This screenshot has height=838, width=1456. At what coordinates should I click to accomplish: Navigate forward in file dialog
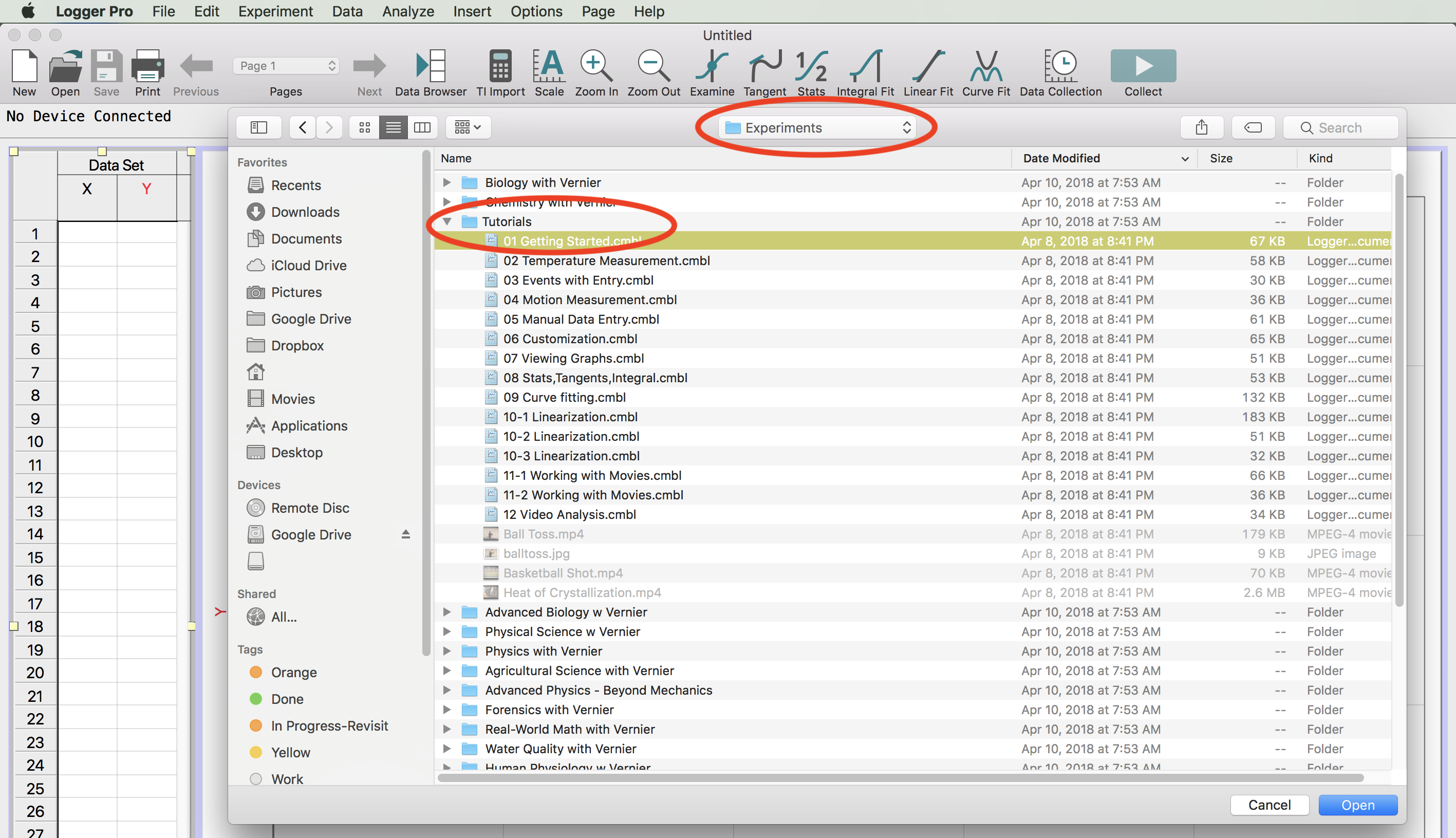coord(329,127)
